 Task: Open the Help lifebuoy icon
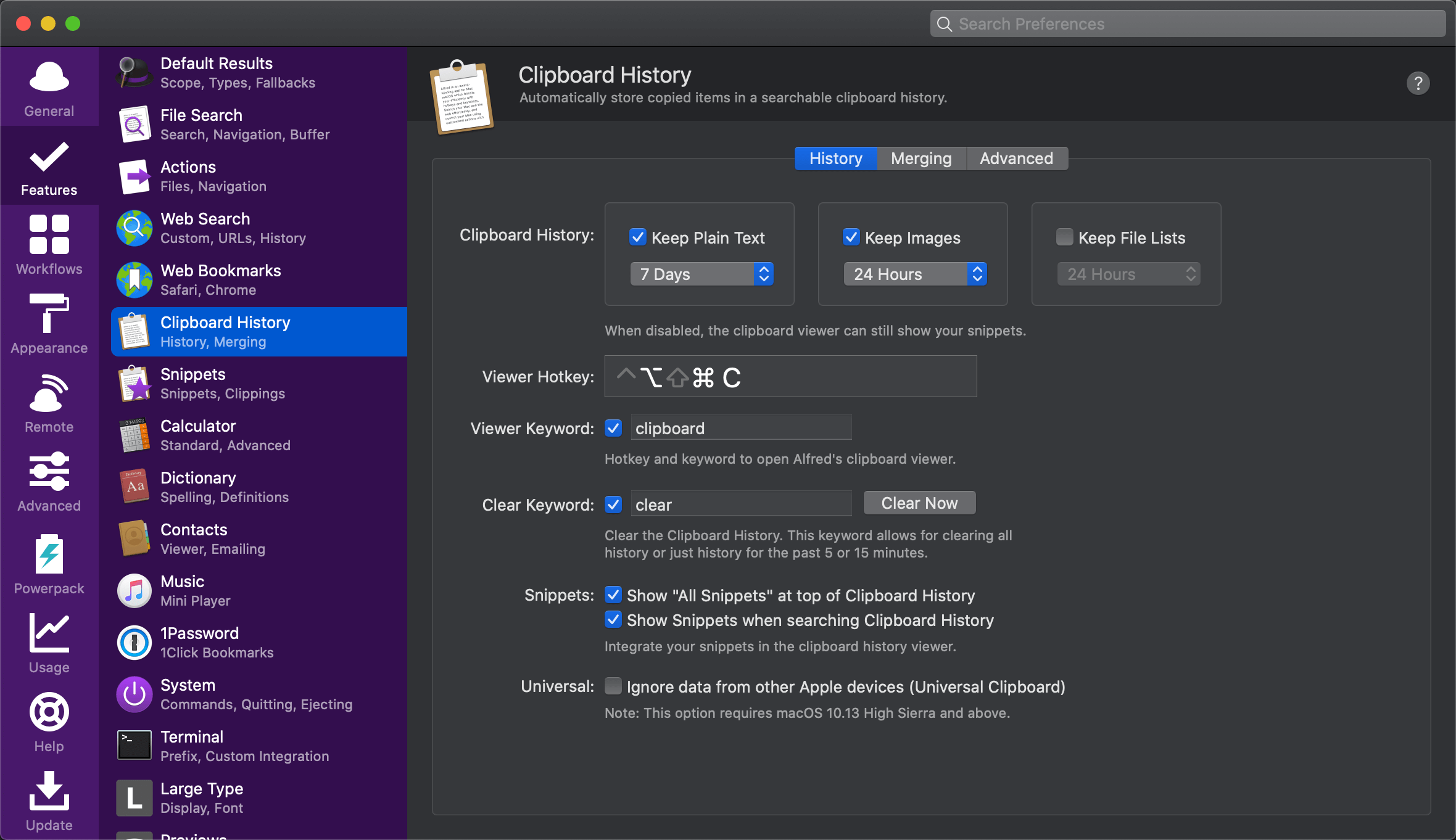click(x=49, y=712)
